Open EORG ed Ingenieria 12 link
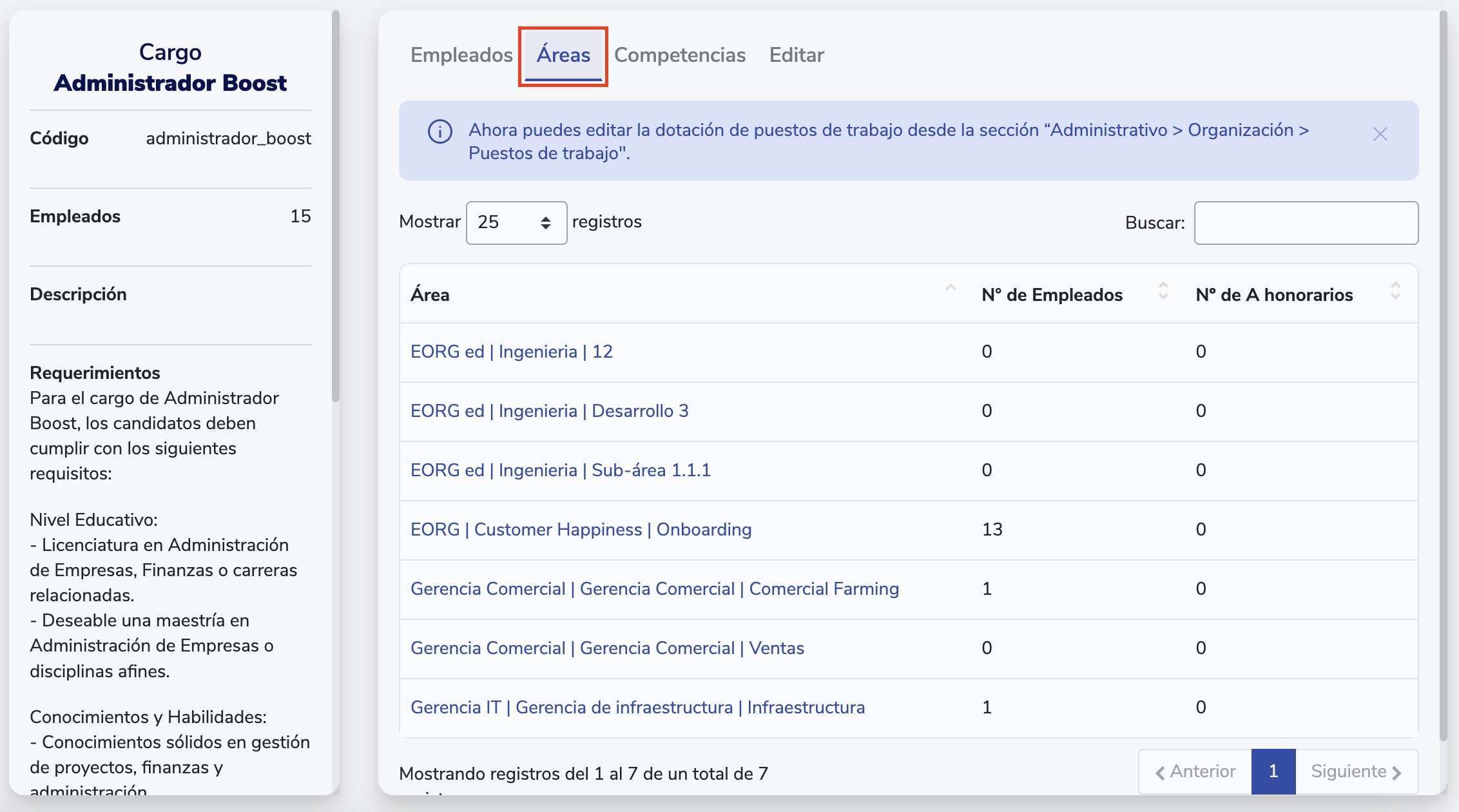 512,352
